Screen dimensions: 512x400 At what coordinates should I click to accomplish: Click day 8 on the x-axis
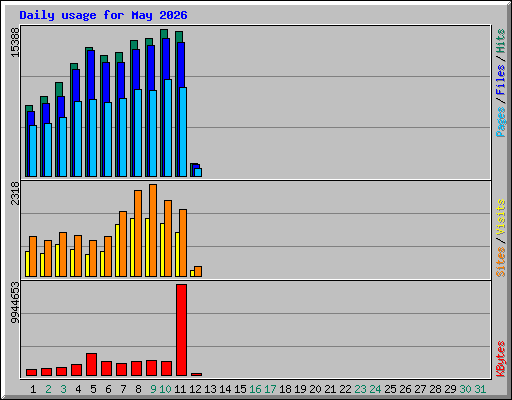point(138,389)
